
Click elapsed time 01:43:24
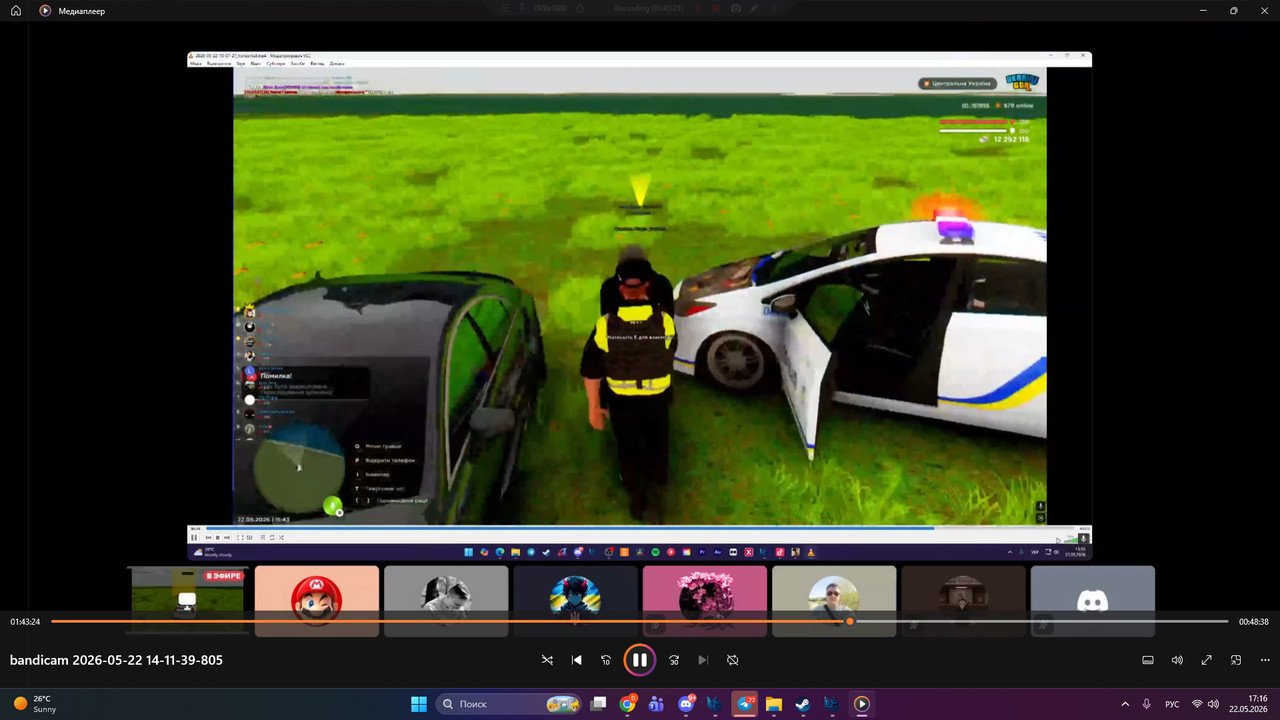tap(25, 622)
